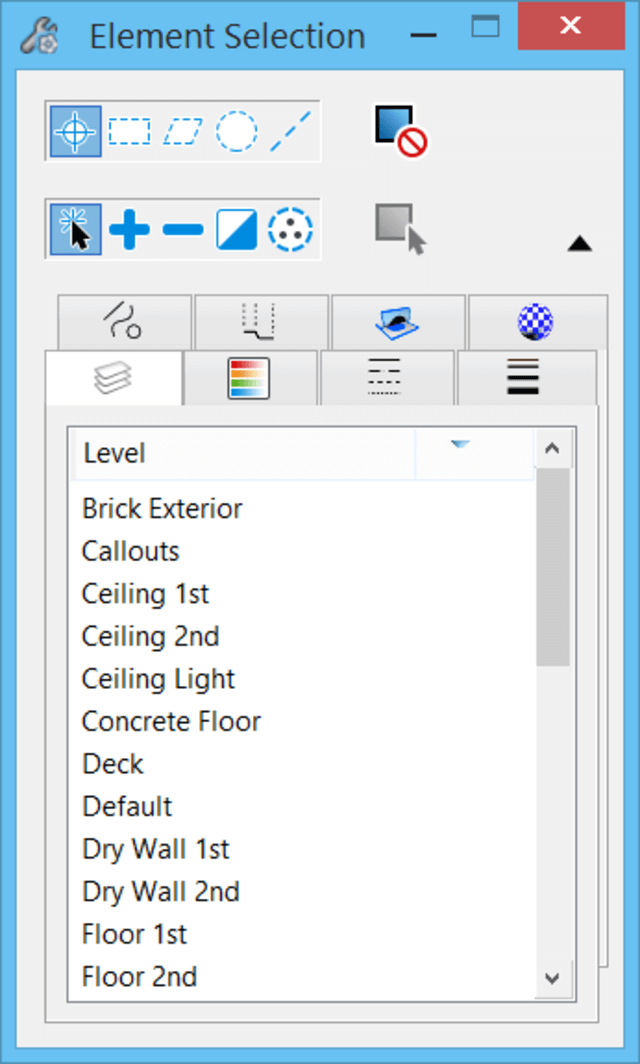
Task: Toggle Select All/Clear mode icon
Action: pos(290,229)
